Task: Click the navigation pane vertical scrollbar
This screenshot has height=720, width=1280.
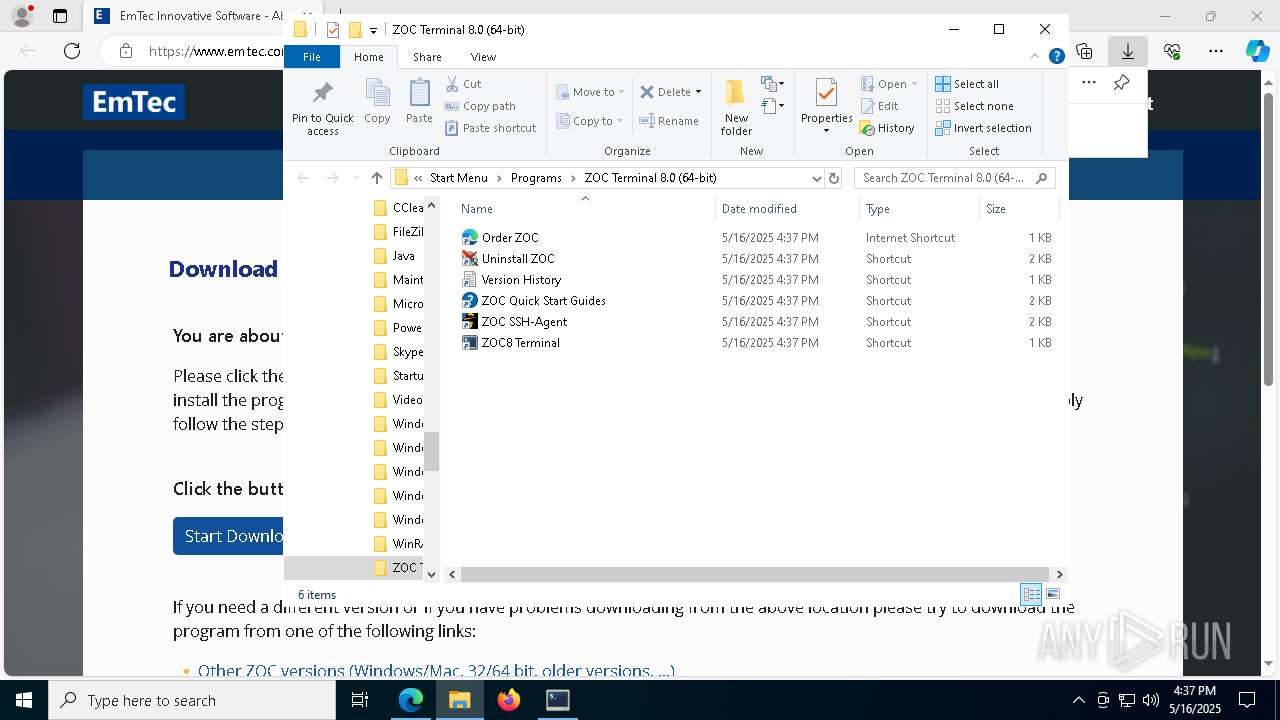Action: [431, 452]
